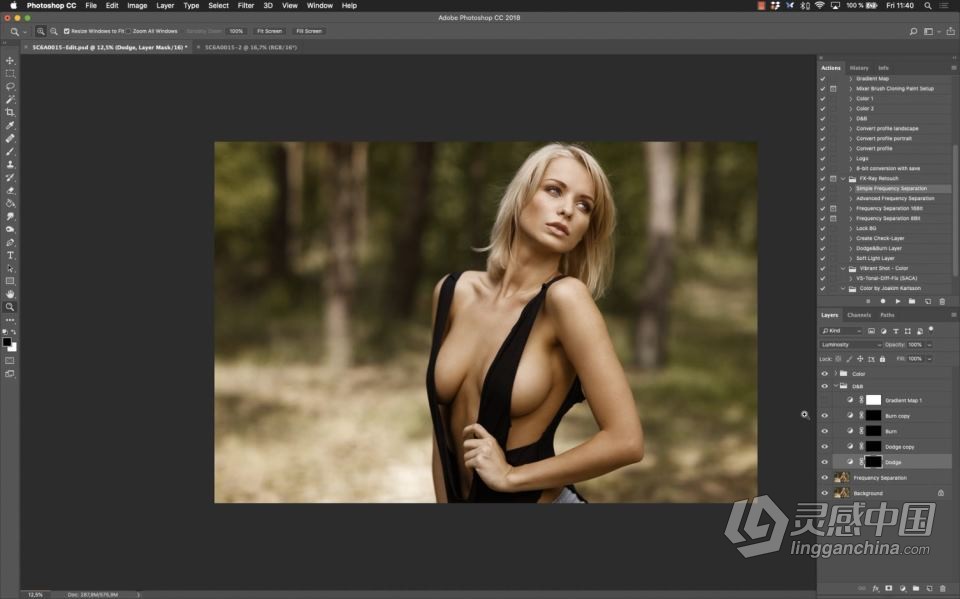Select the History Brush tool
Image resolution: width=960 pixels, height=599 pixels.
pos(10,177)
